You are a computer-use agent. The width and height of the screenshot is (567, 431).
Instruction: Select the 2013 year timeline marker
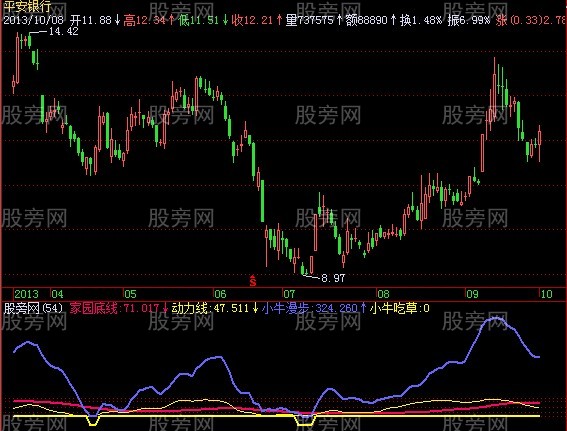pos(26,294)
